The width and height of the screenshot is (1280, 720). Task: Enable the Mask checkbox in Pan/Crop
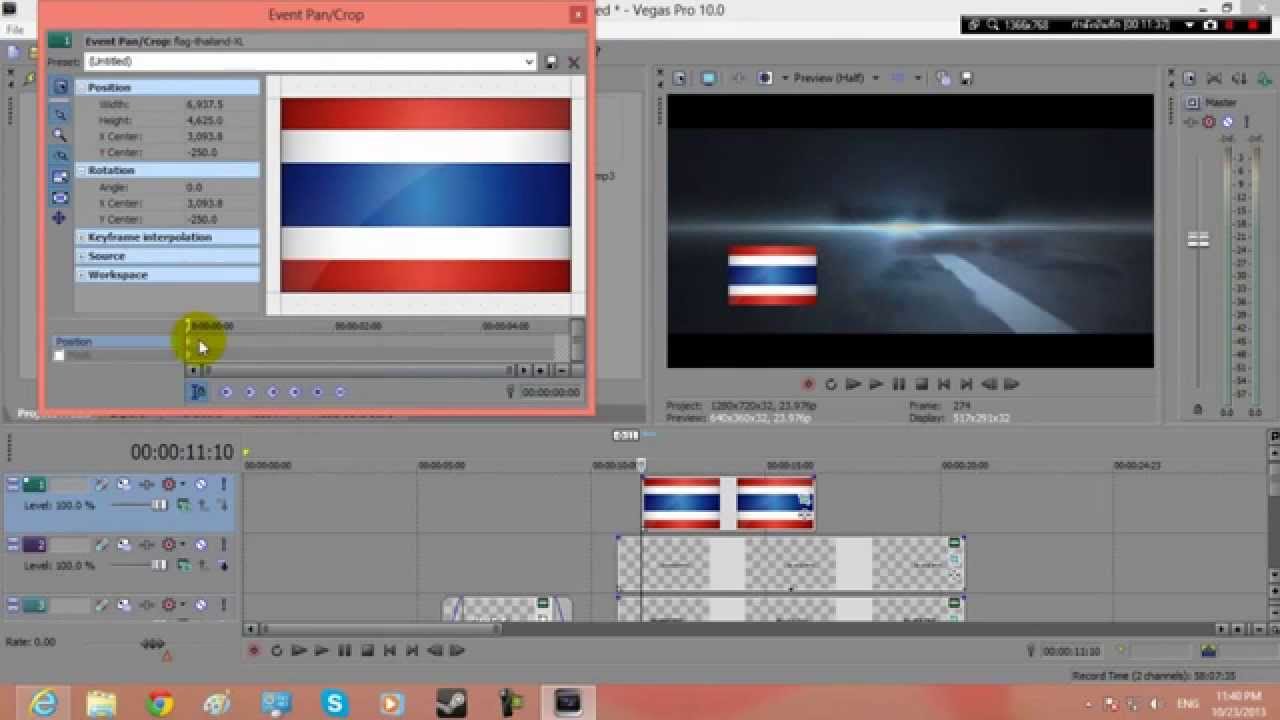point(59,355)
